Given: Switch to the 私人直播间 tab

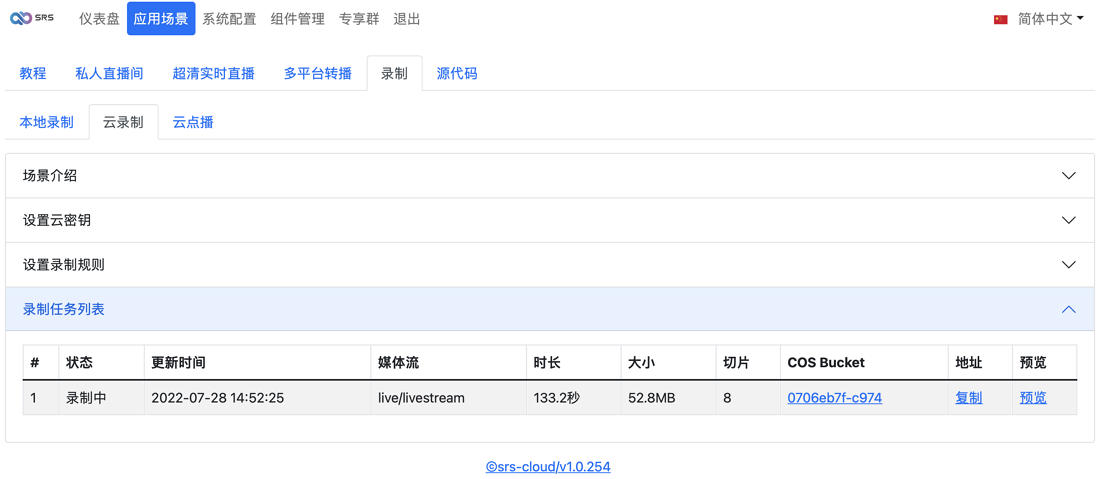Looking at the screenshot, I should [x=109, y=74].
